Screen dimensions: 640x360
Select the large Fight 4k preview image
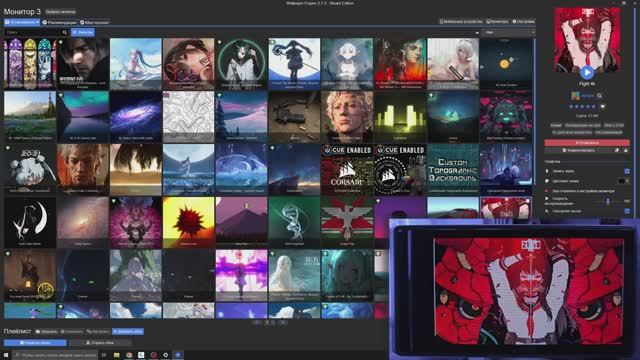point(587,40)
